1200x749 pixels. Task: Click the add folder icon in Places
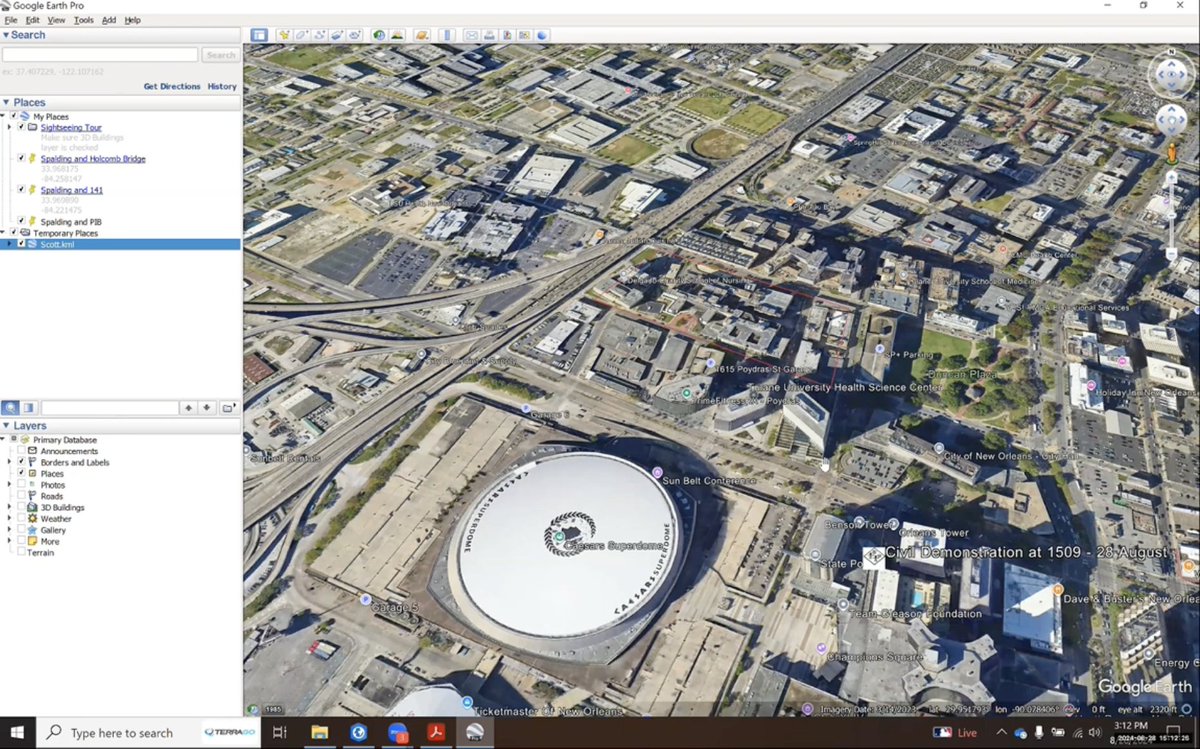click(x=229, y=407)
